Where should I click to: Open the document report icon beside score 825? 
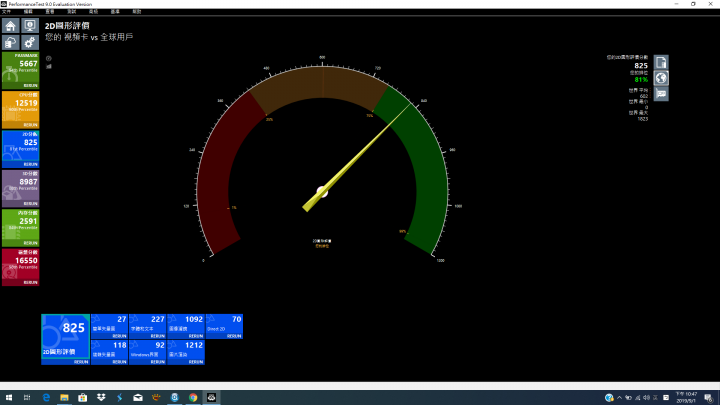point(661,62)
